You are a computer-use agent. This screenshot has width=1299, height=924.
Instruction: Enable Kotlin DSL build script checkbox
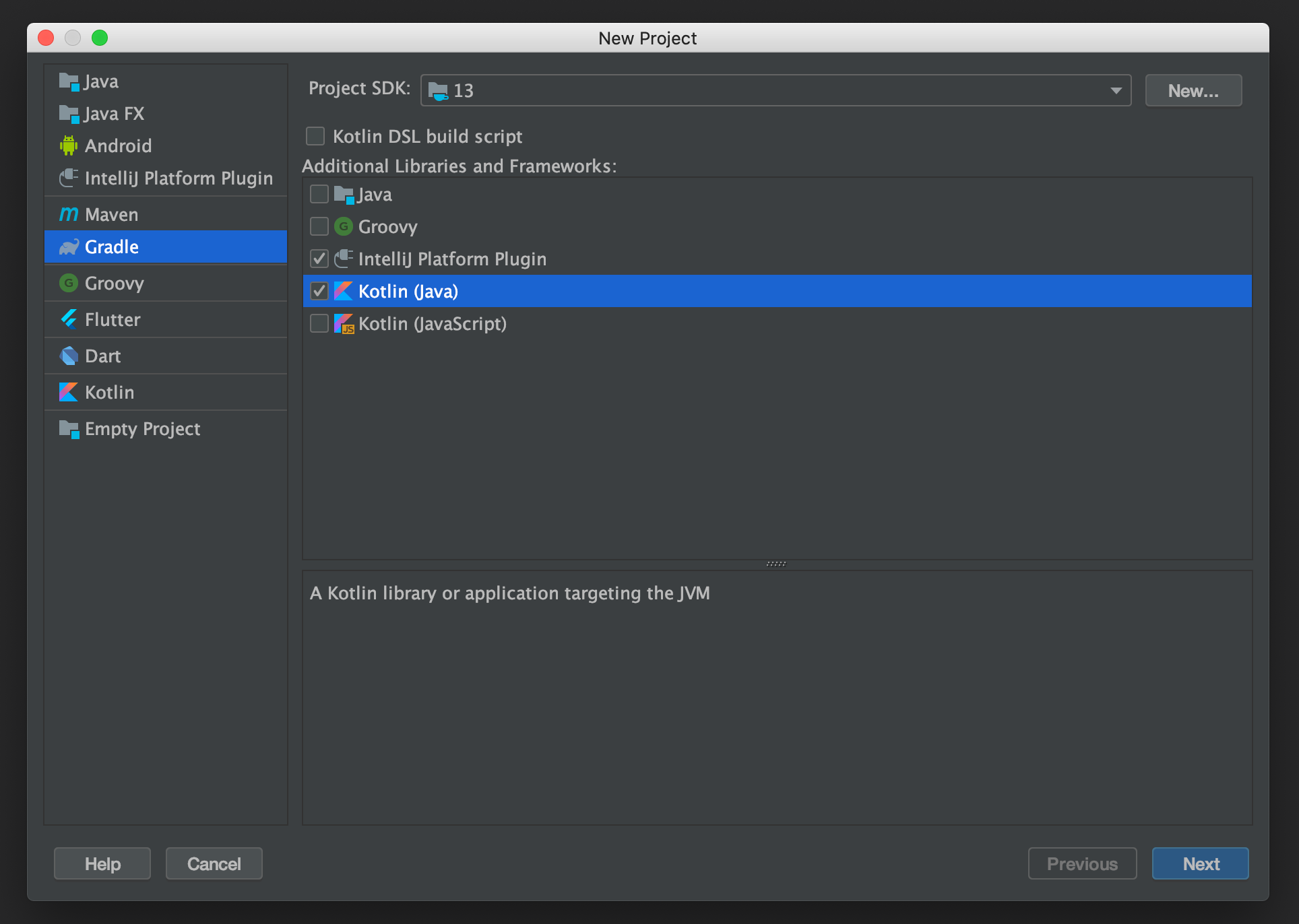315,136
